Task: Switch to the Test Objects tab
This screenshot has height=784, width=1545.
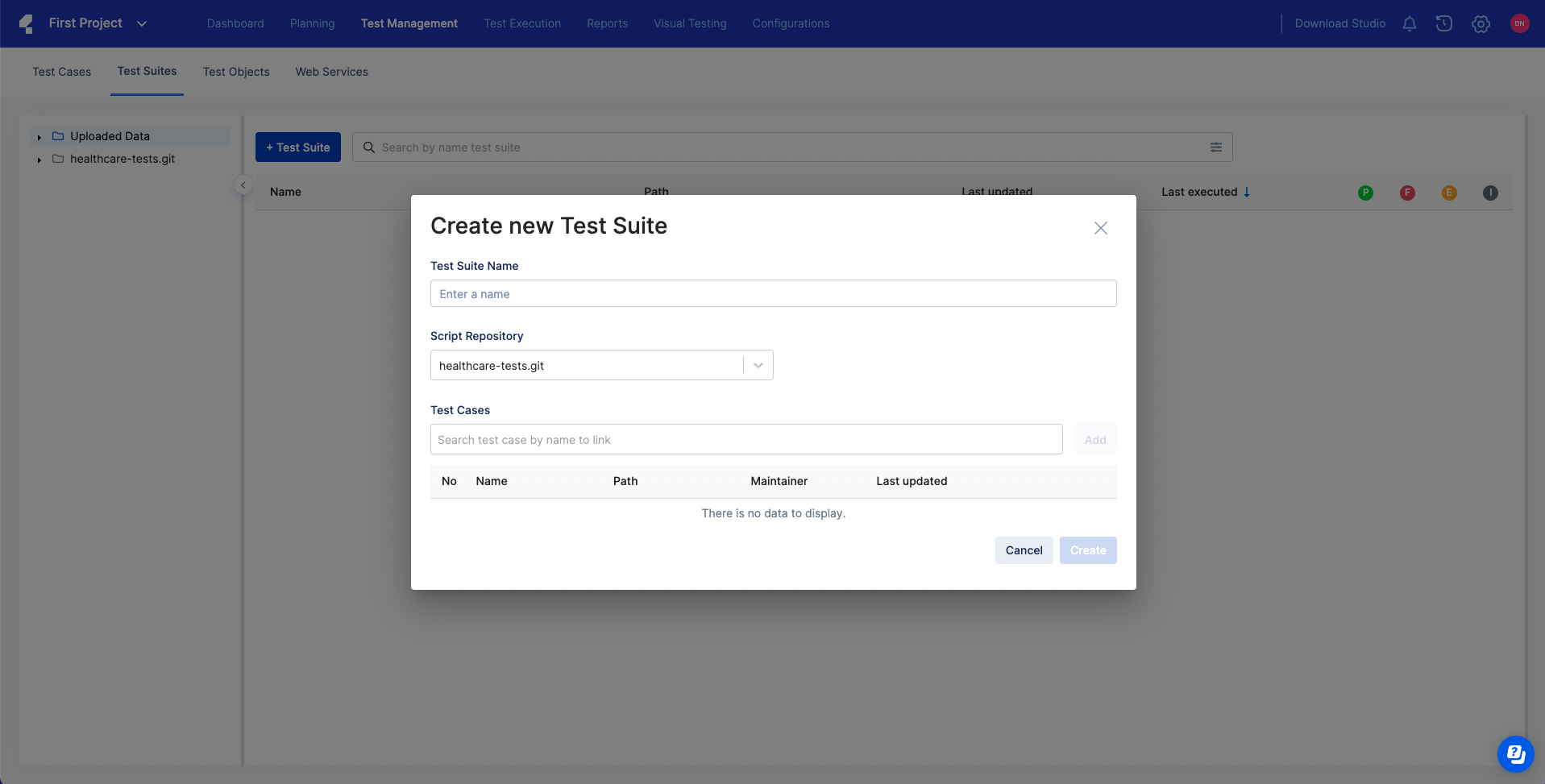Action: [x=236, y=72]
